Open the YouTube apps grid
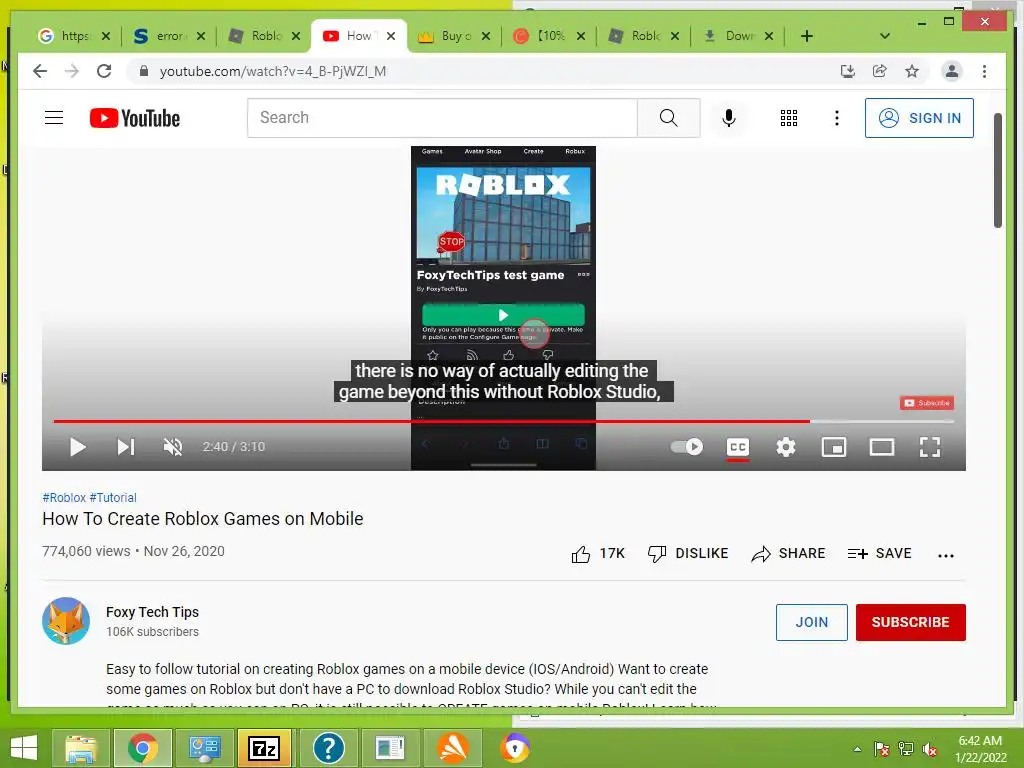 pos(788,118)
